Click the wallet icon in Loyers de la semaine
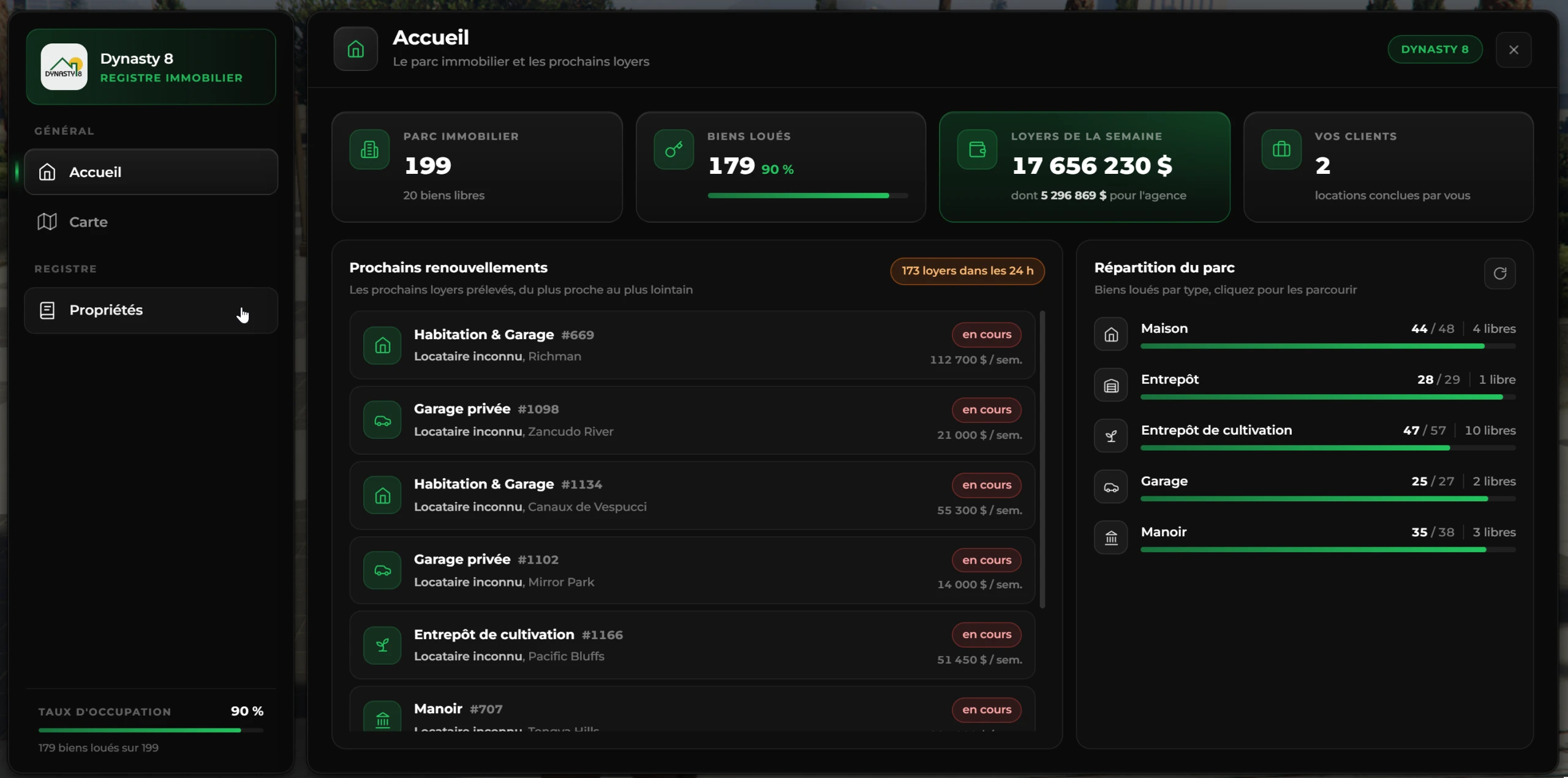This screenshot has width=1568, height=778. pyautogui.click(x=977, y=149)
